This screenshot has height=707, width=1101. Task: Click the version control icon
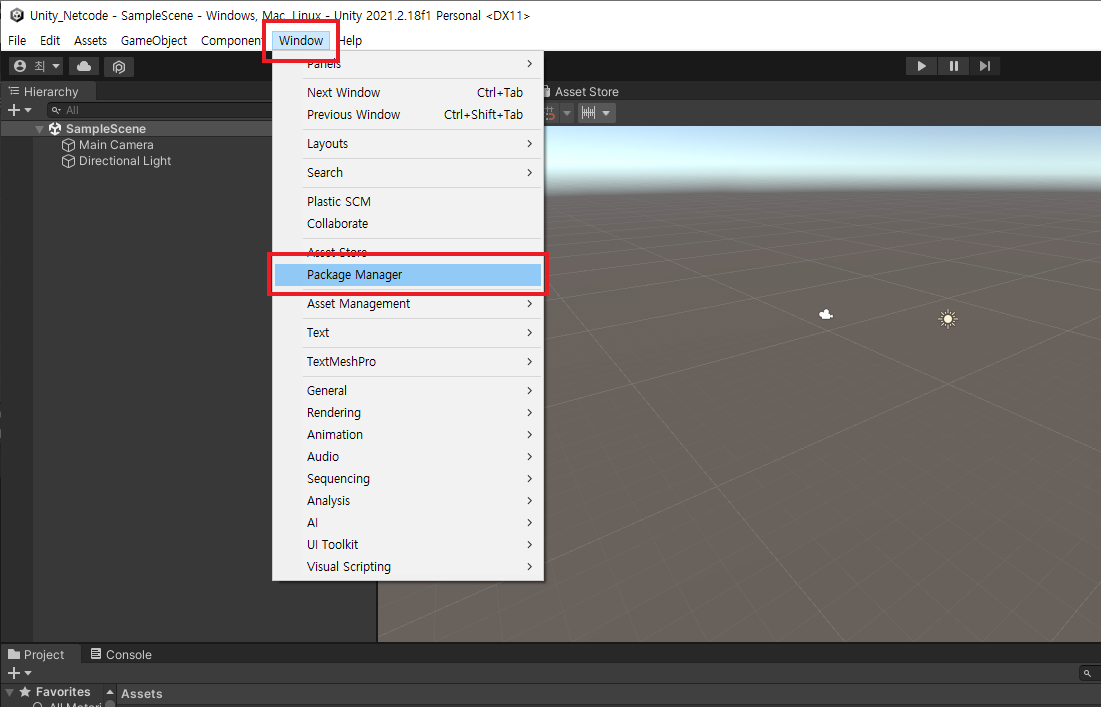click(x=119, y=67)
